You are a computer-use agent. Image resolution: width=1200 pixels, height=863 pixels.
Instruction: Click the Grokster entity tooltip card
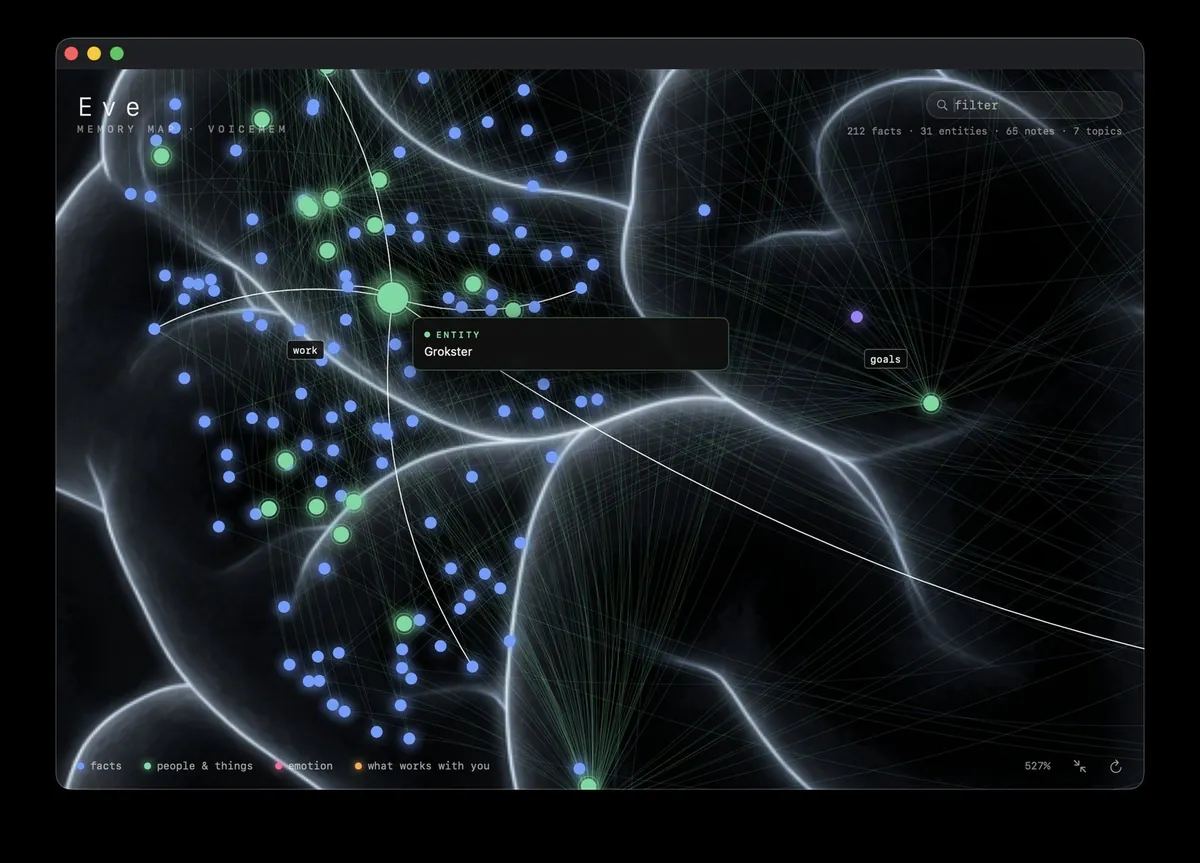(x=570, y=344)
